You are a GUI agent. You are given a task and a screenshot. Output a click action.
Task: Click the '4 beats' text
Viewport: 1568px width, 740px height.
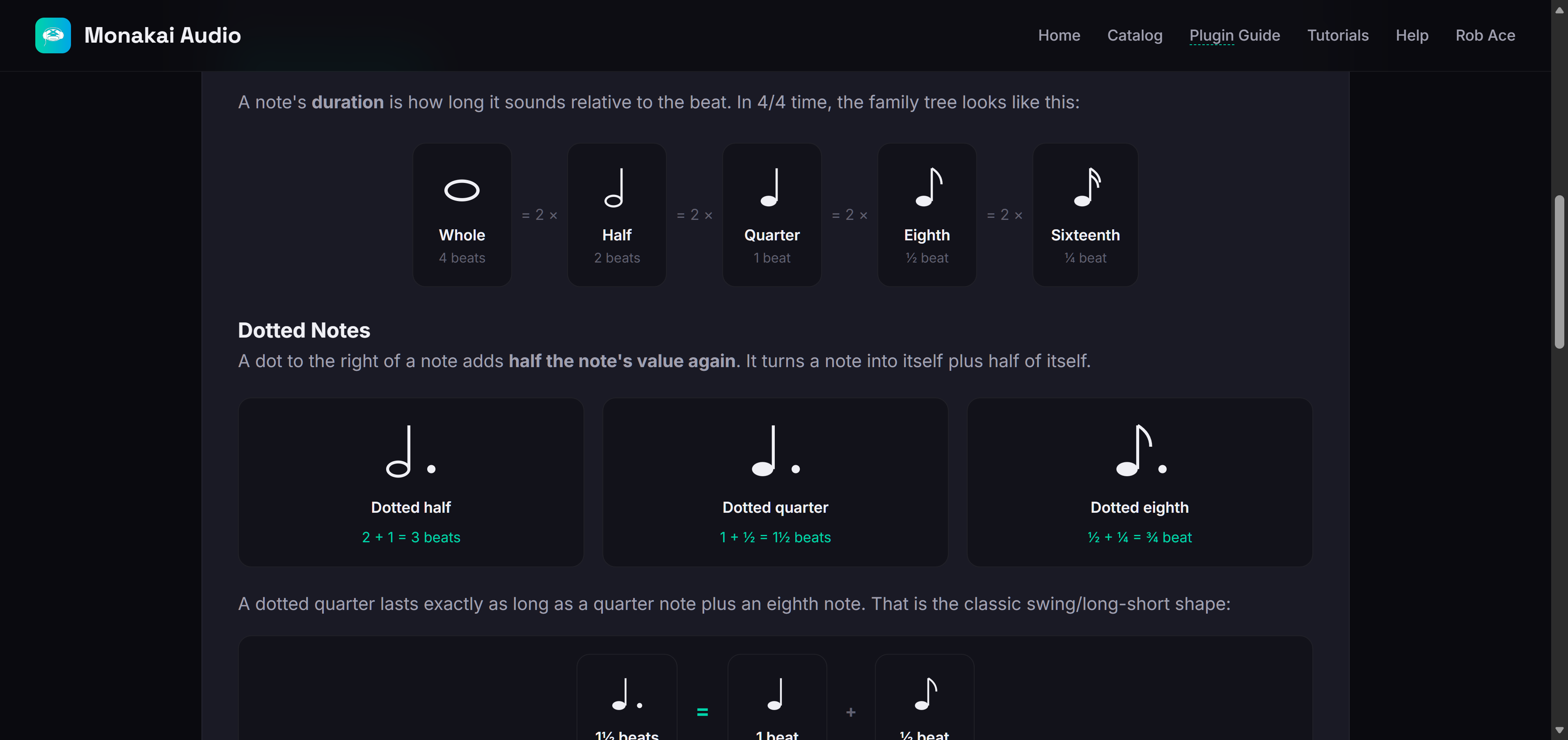click(x=462, y=258)
